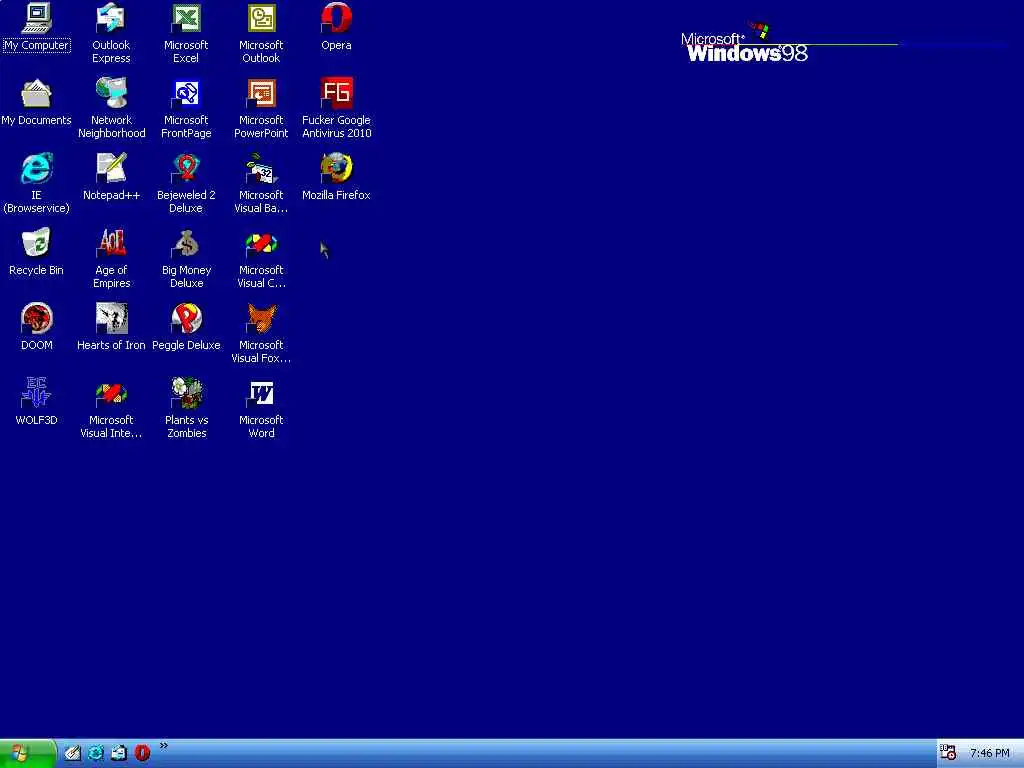Launch Outlook Express from quick launch

[x=119, y=754]
